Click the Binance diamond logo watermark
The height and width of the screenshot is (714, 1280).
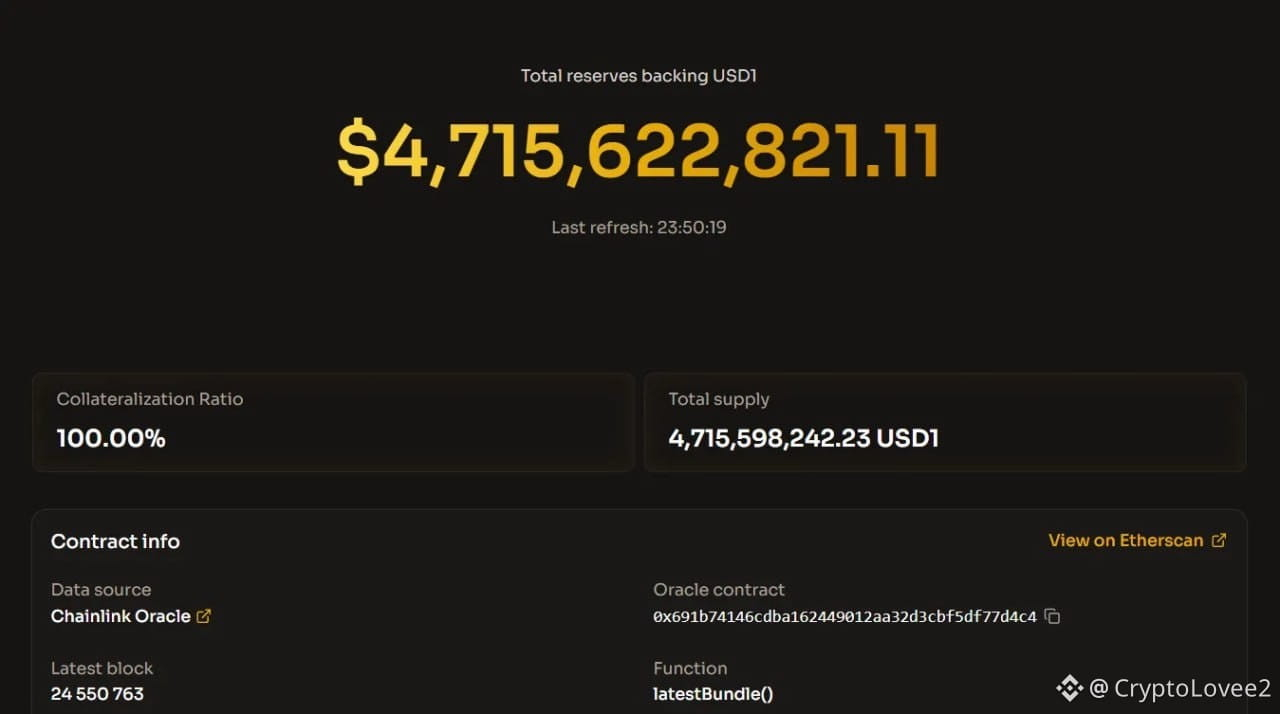[x=1070, y=688]
